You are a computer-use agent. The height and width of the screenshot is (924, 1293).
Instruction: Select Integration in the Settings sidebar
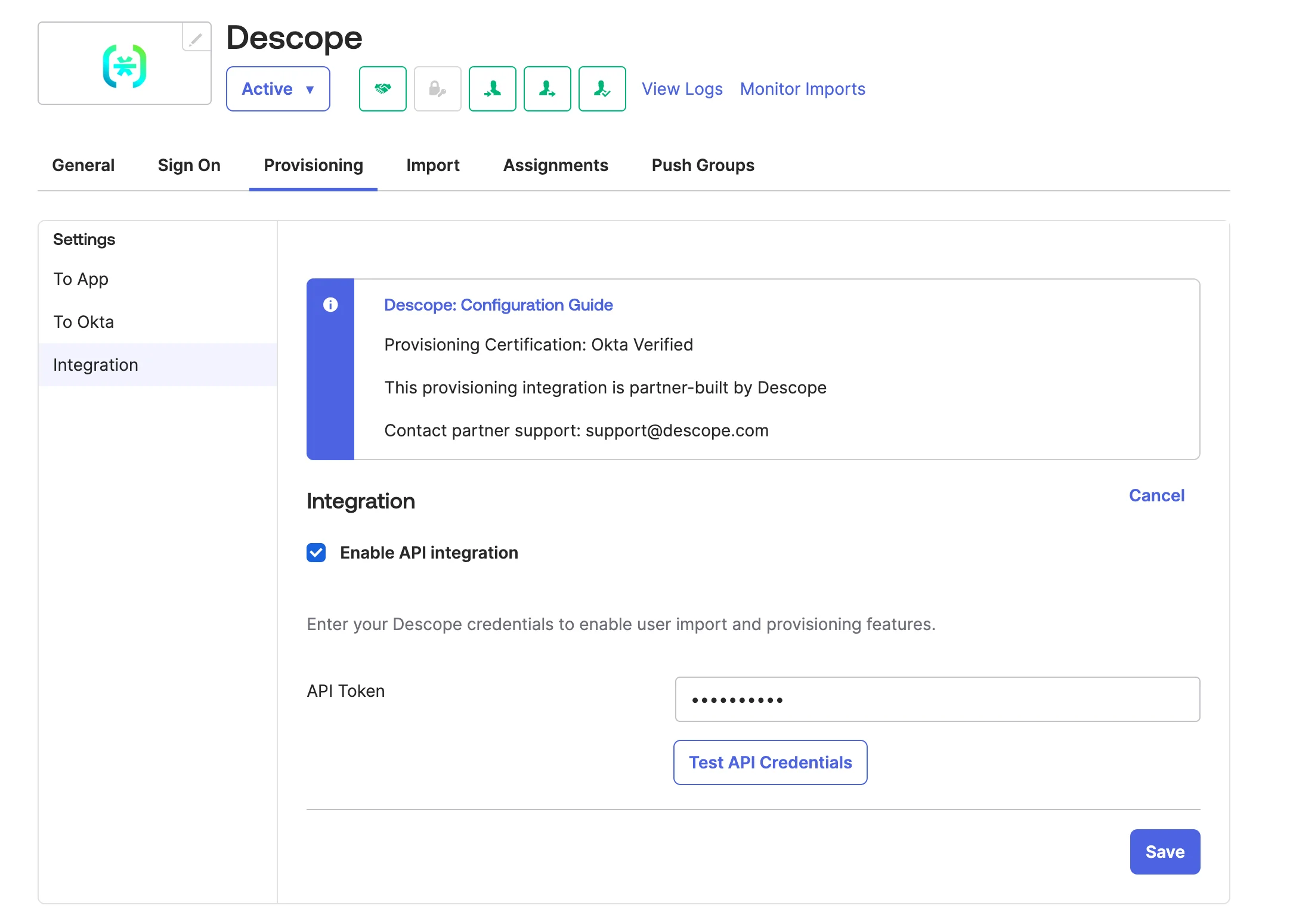(95, 364)
